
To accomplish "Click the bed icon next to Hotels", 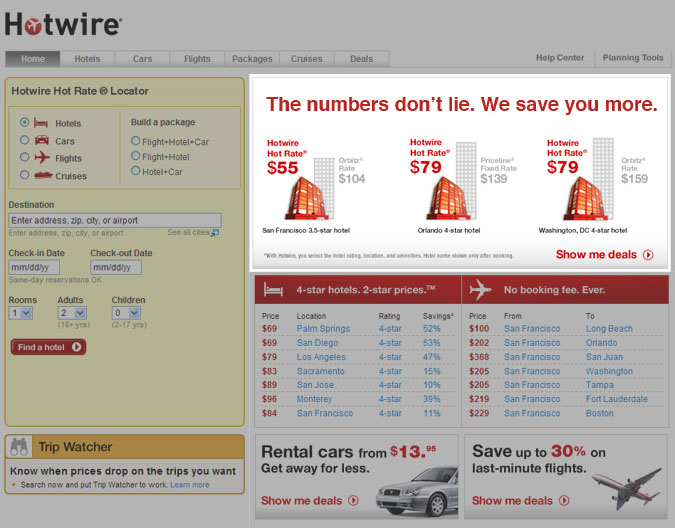I will click(41, 123).
